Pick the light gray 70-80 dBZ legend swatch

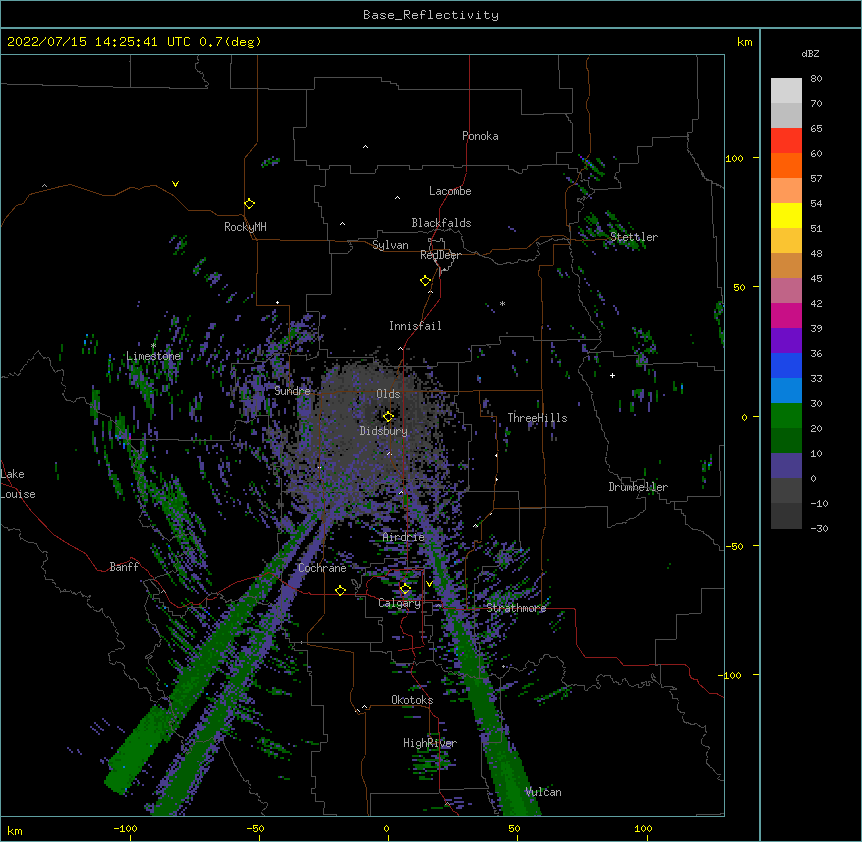[786, 91]
